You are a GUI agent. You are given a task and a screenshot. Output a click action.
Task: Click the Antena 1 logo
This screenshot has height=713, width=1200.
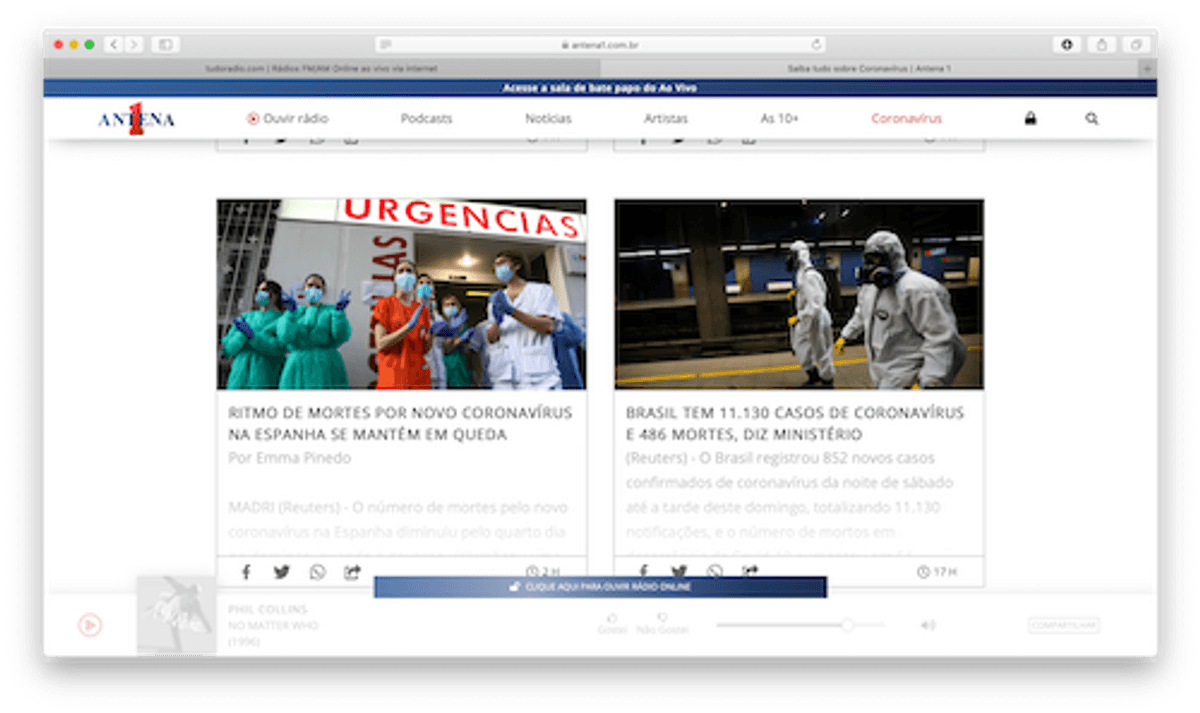click(x=136, y=119)
